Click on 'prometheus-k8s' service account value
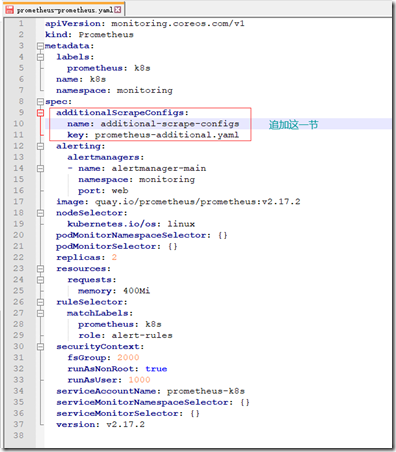This screenshot has height=452, width=396. click(x=206, y=391)
